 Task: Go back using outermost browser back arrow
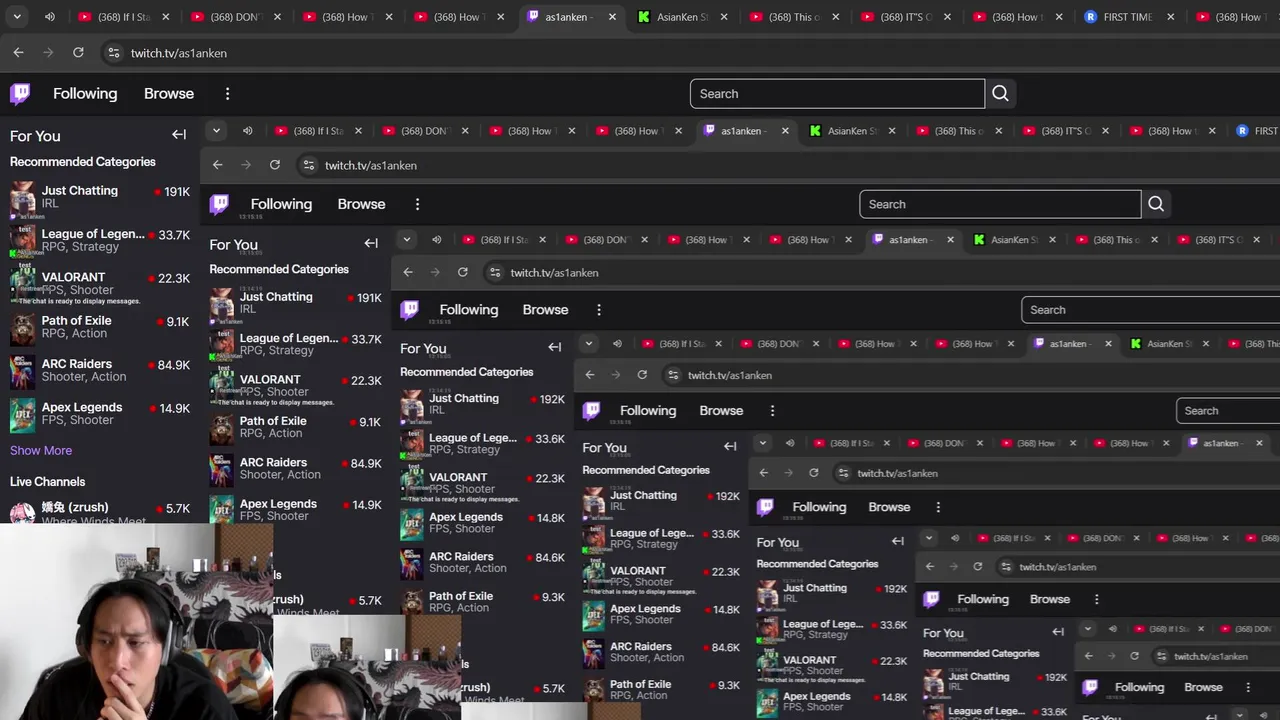(18, 52)
